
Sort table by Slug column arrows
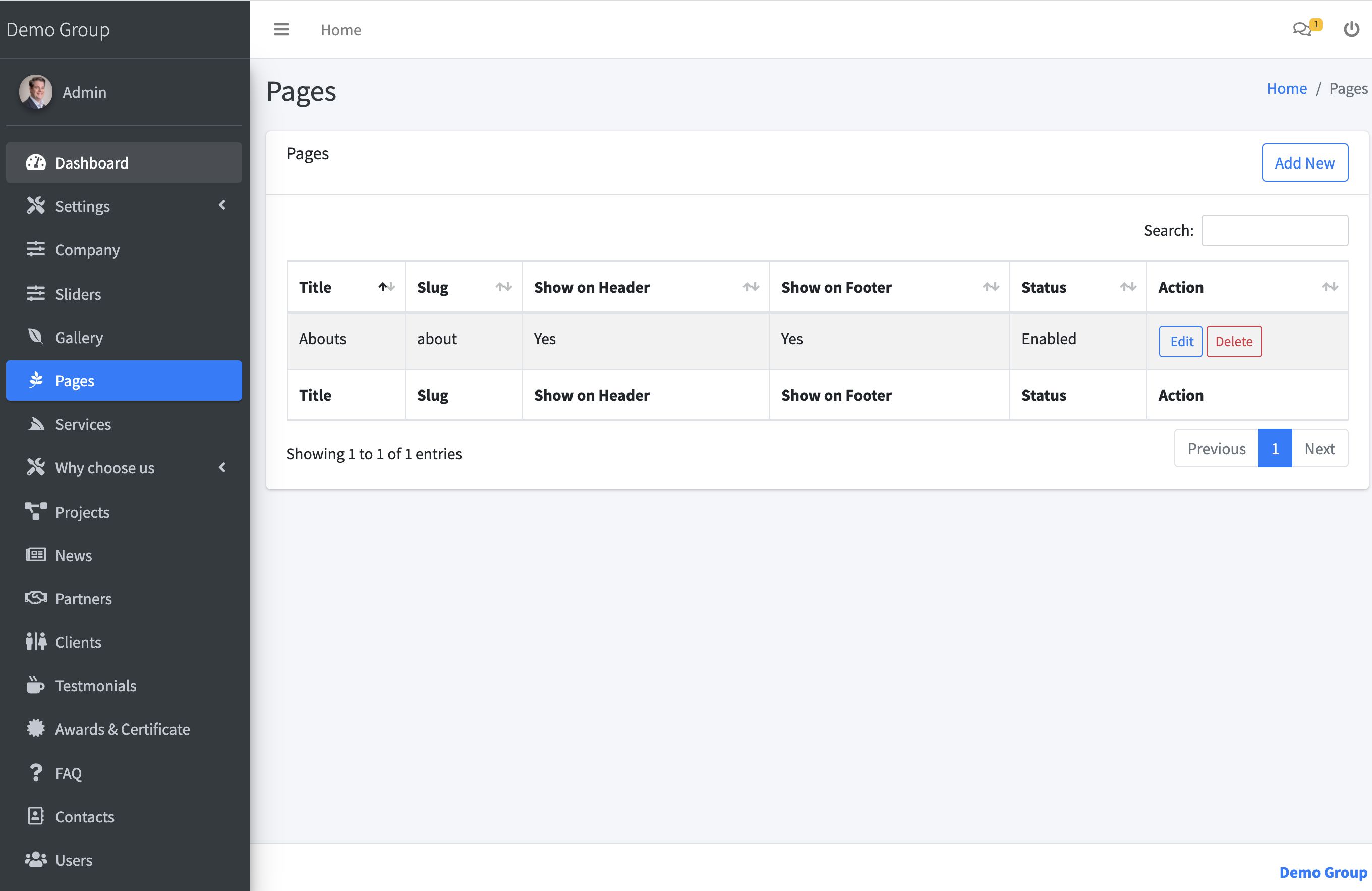coord(504,287)
